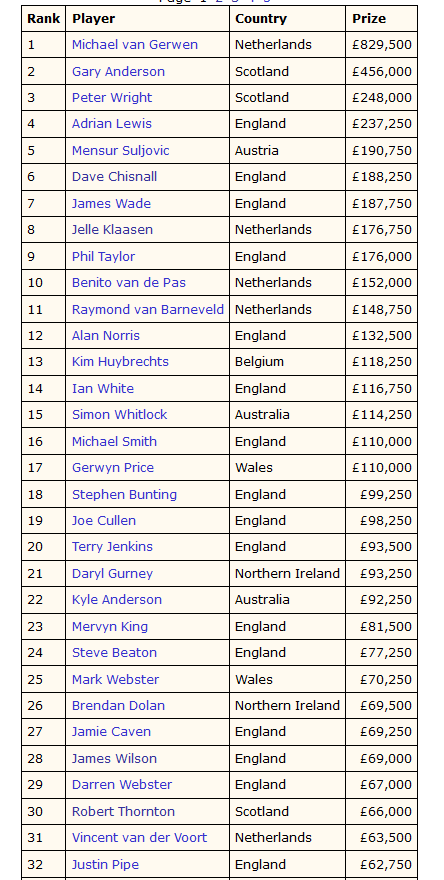Open the Phil Taylor link

tap(103, 256)
